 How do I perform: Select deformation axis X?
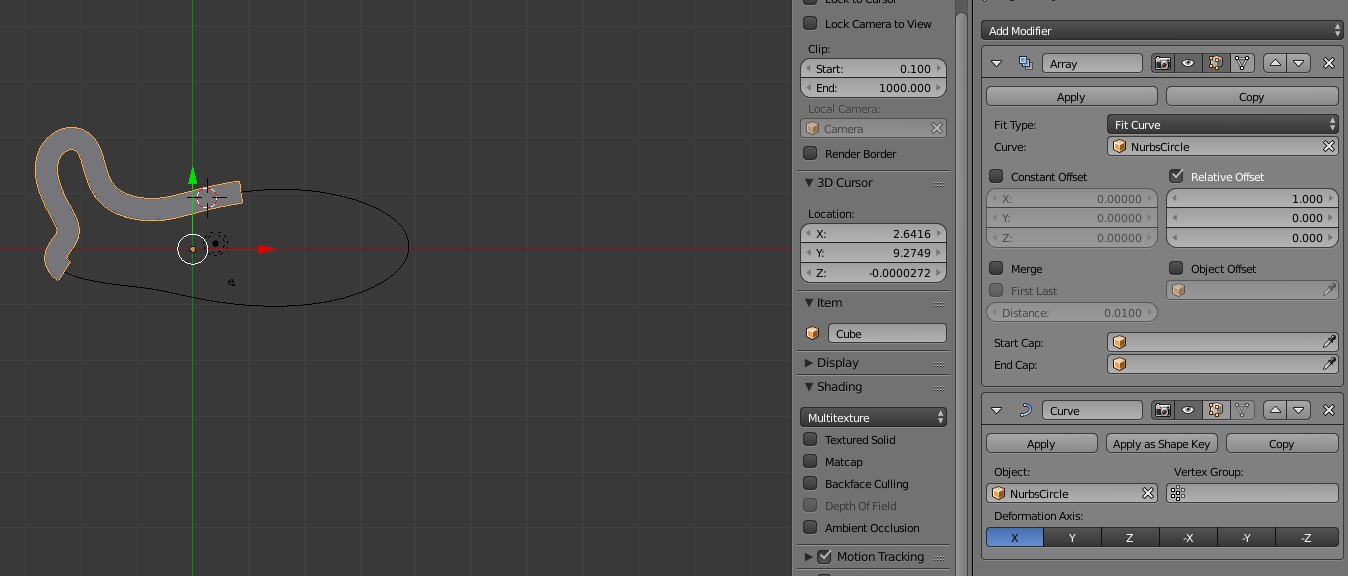pos(1015,538)
